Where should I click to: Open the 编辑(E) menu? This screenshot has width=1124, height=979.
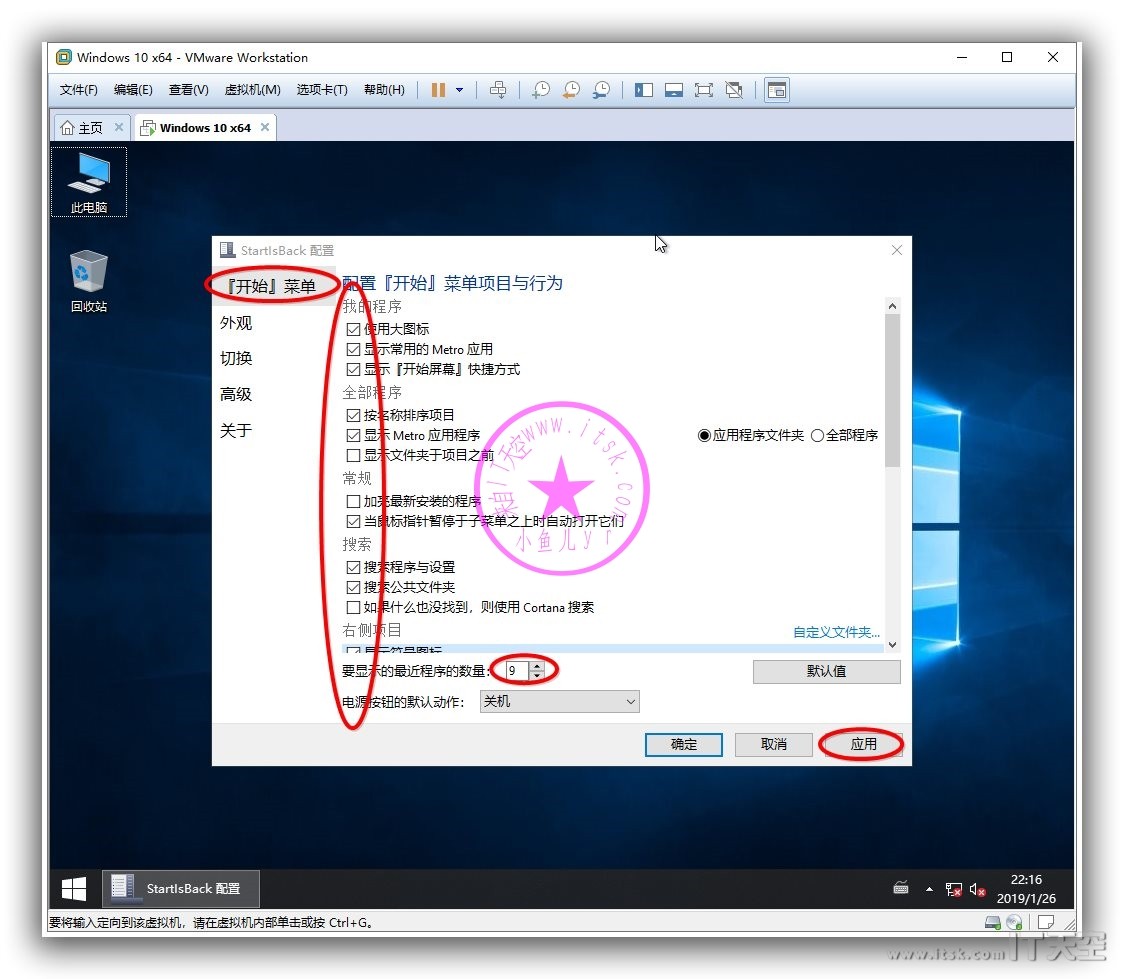pos(133,90)
